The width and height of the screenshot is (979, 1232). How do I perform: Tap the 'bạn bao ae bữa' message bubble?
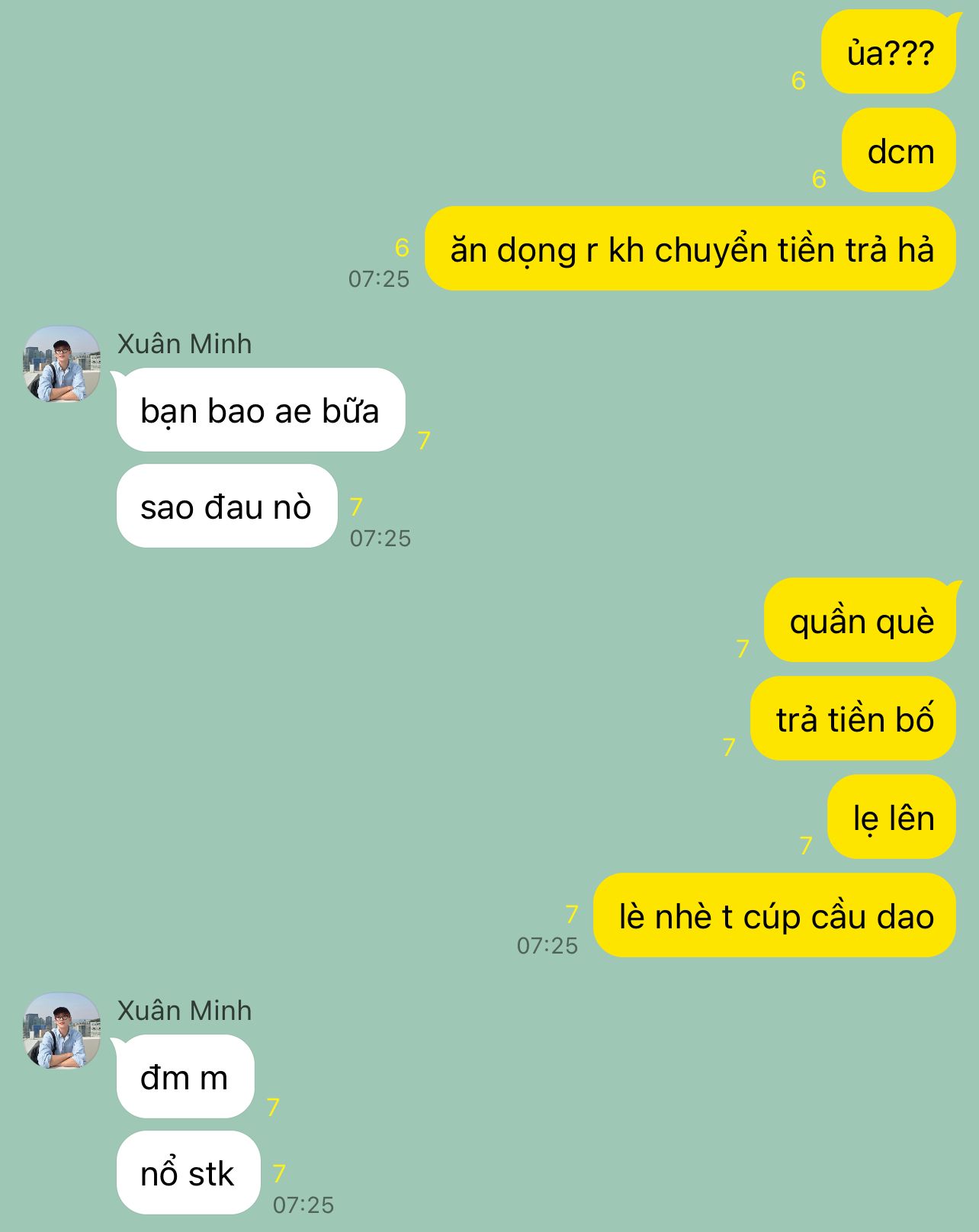pos(261,410)
